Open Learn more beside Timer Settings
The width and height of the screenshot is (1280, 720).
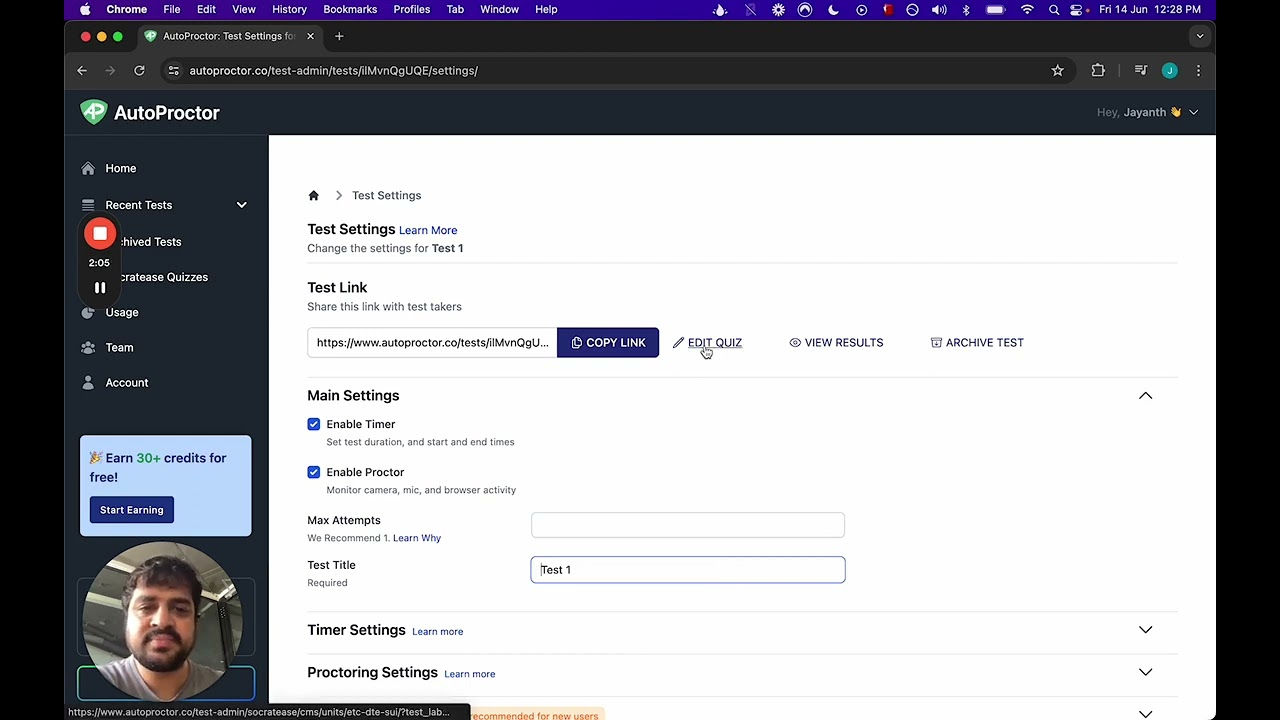(x=437, y=632)
